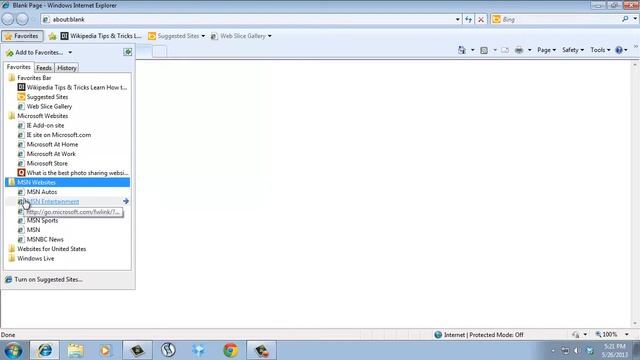
Task: Click the New Tab button
Action: coord(160,51)
